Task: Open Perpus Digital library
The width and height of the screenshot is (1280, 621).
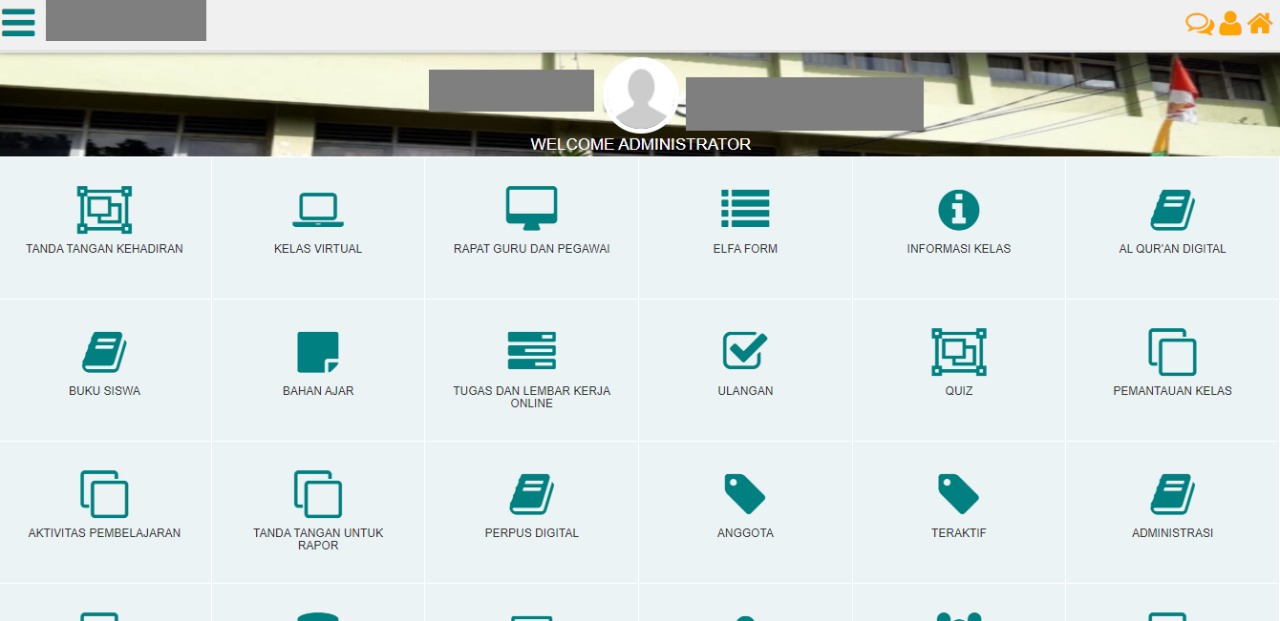Action: [531, 495]
